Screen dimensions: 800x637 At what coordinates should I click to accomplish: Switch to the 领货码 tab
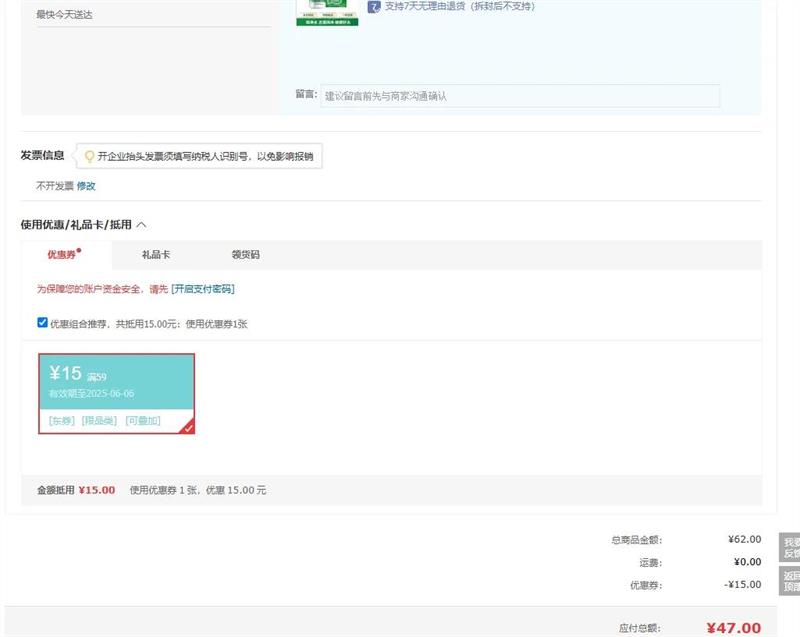point(245,255)
